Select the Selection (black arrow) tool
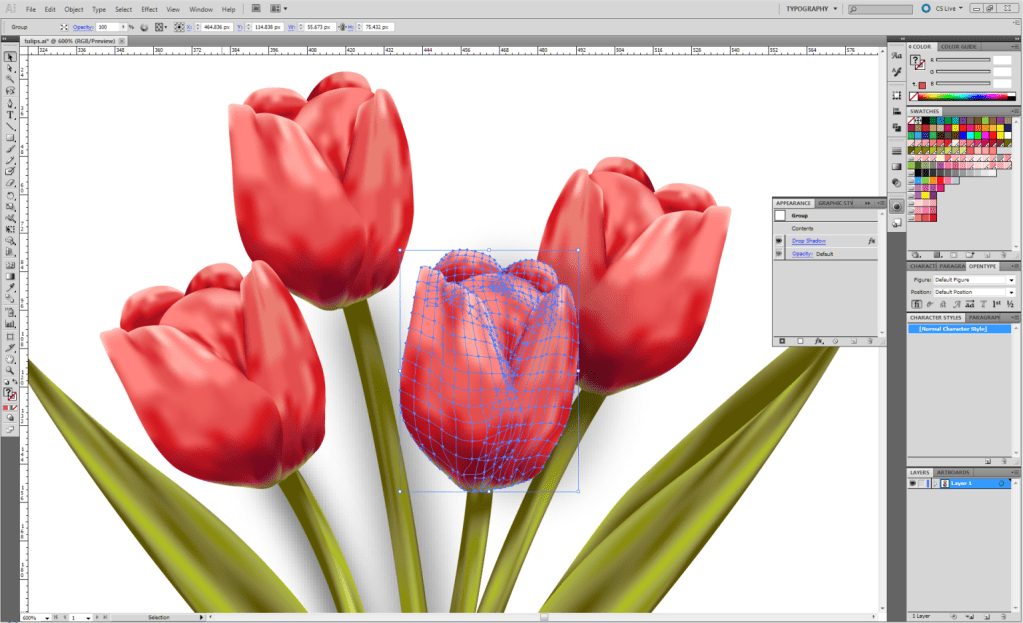Screen dimensions: 1023x623 pos(11,57)
